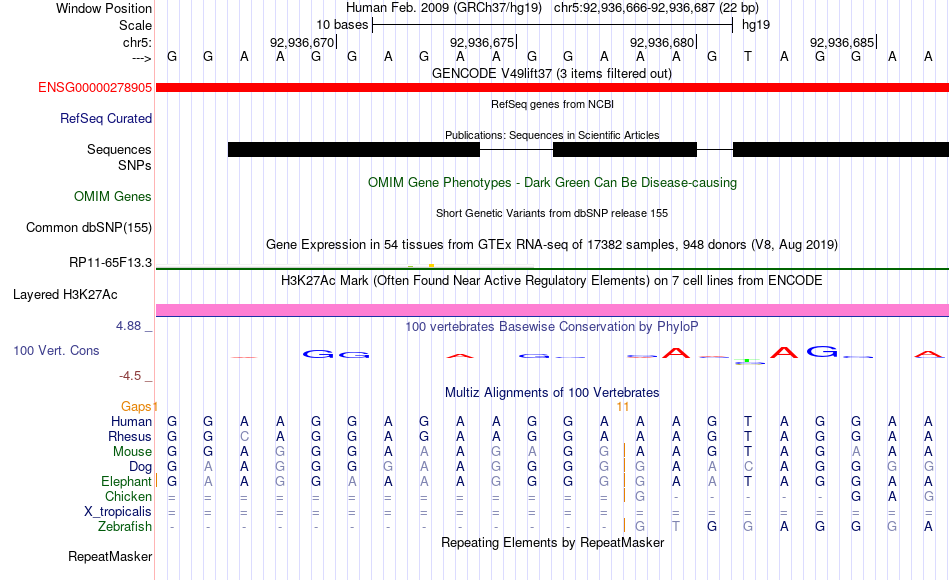Click the 92,936,680 position marker
Screen dimensions: 950x580
pyautogui.click(x=662, y=42)
